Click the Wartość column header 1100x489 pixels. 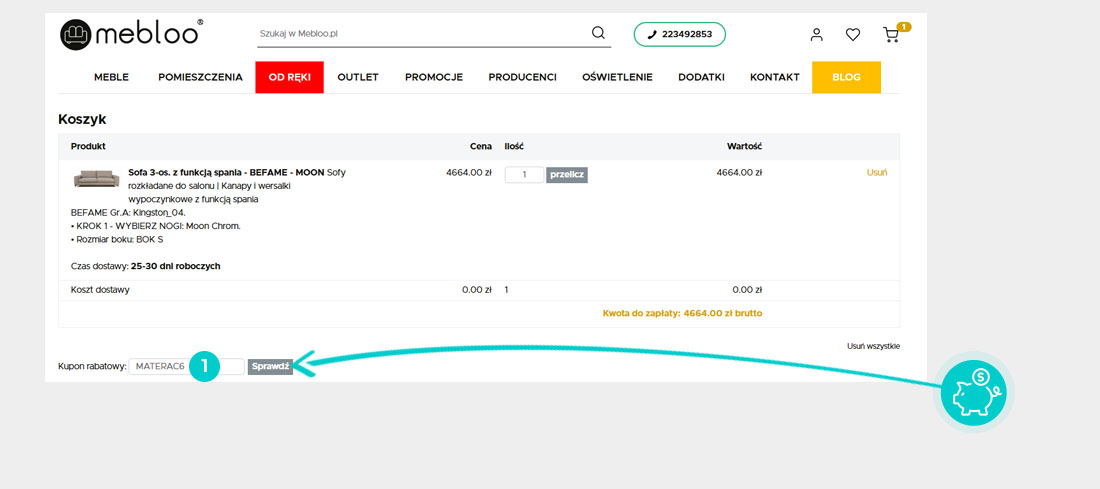(744, 147)
